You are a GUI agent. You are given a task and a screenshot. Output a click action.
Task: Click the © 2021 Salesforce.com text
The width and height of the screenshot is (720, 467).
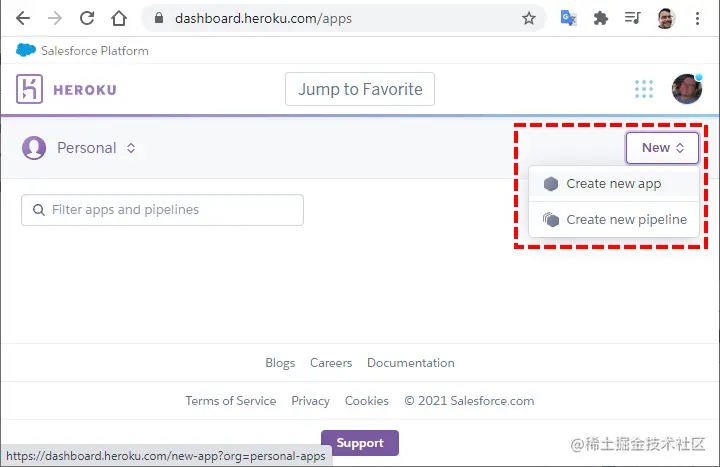tap(469, 401)
